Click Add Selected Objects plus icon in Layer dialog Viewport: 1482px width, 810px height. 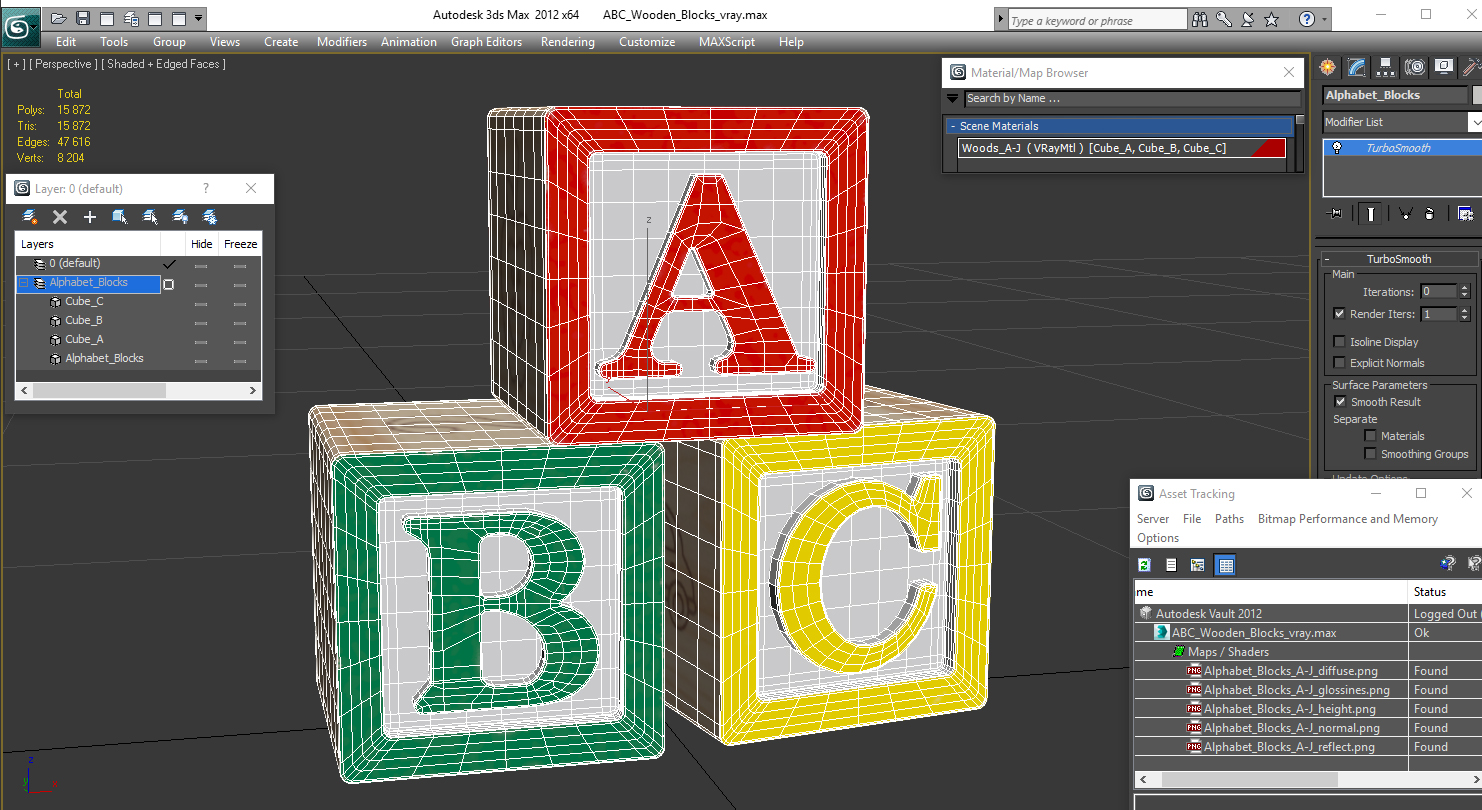pyautogui.click(x=90, y=217)
